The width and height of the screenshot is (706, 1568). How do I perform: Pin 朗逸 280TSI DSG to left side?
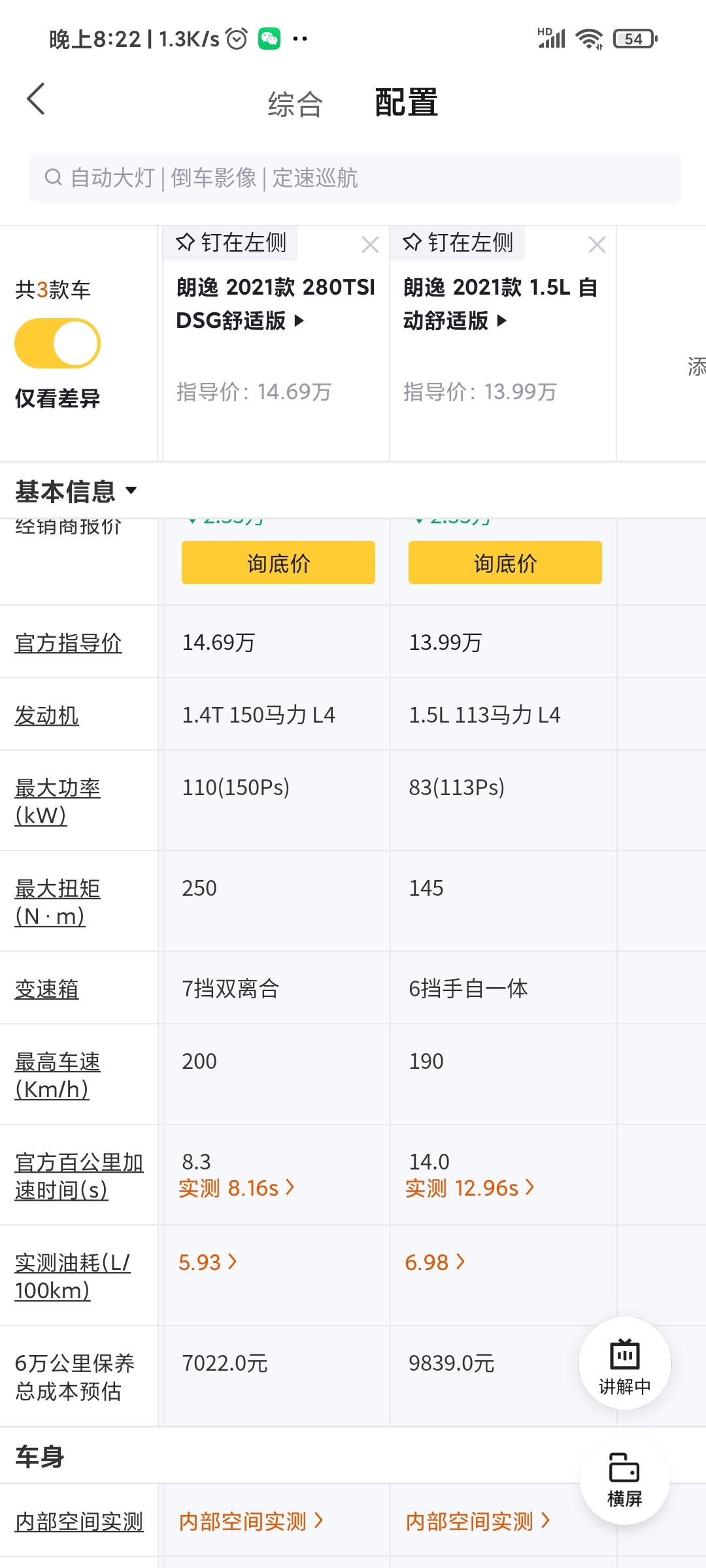[x=231, y=243]
